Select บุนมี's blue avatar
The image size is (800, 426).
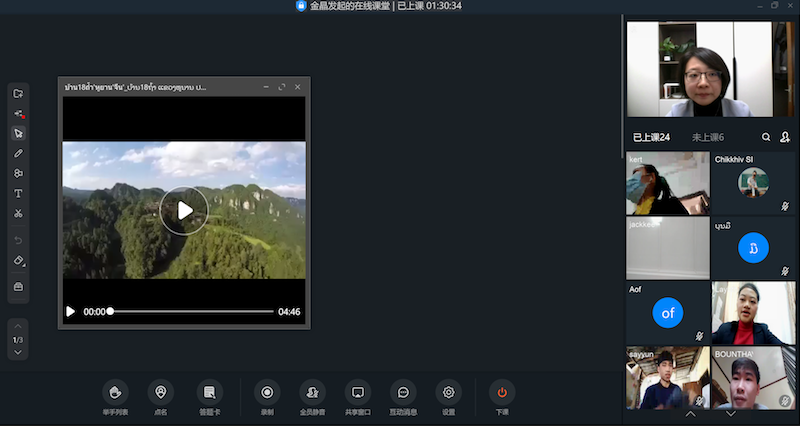click(x=753, y=247)
